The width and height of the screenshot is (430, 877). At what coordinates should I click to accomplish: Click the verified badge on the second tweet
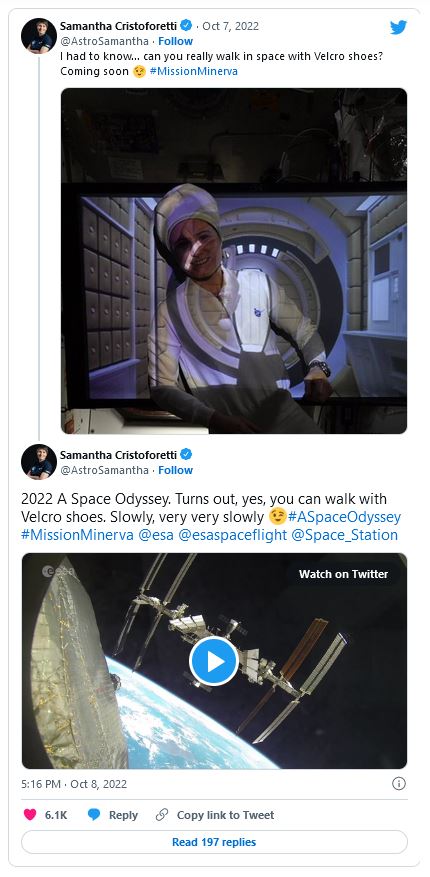[186, 454]
